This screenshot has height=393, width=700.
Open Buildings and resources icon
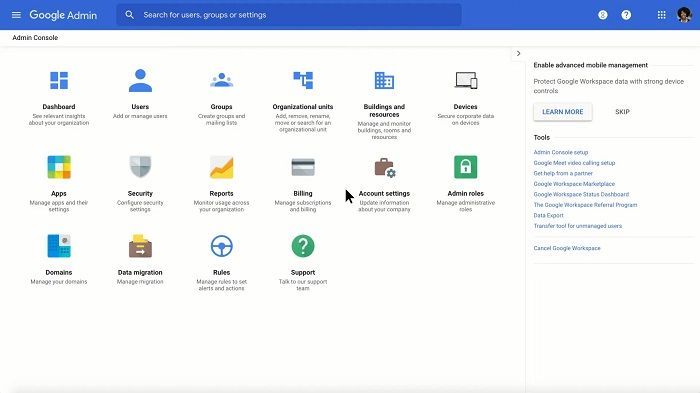point(384,81)
